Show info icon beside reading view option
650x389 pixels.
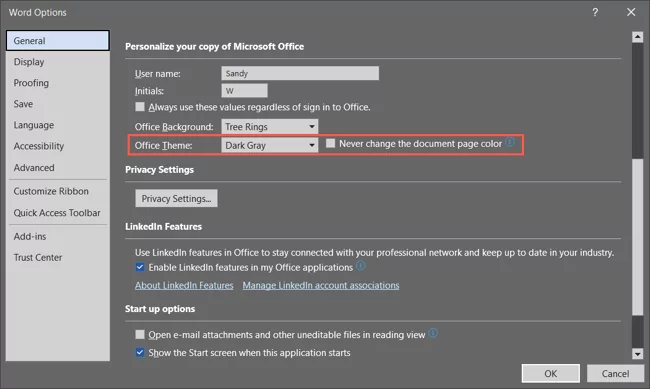click(x=433, y=333)
